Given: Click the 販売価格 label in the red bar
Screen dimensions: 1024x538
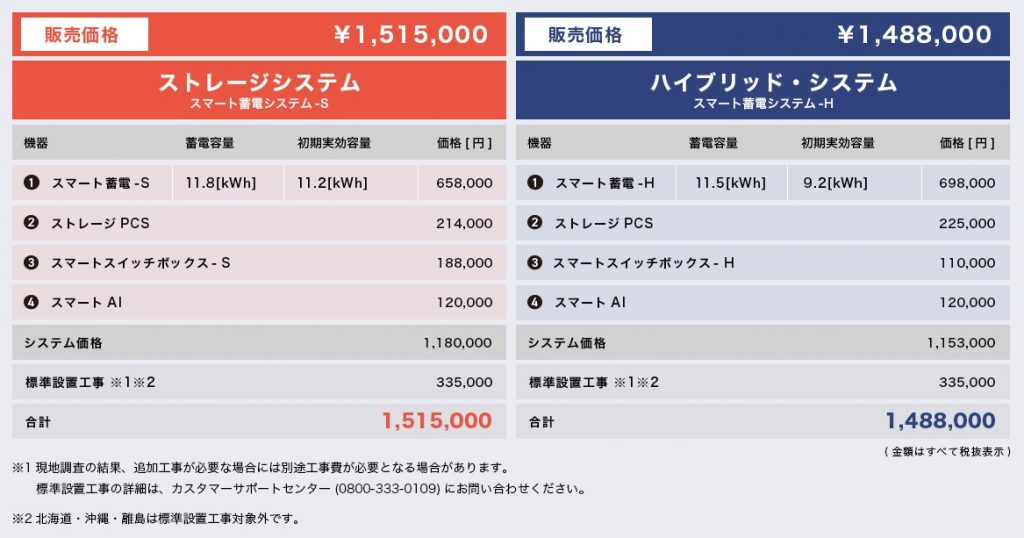Looking at the screenshot, I should [82, 35].
